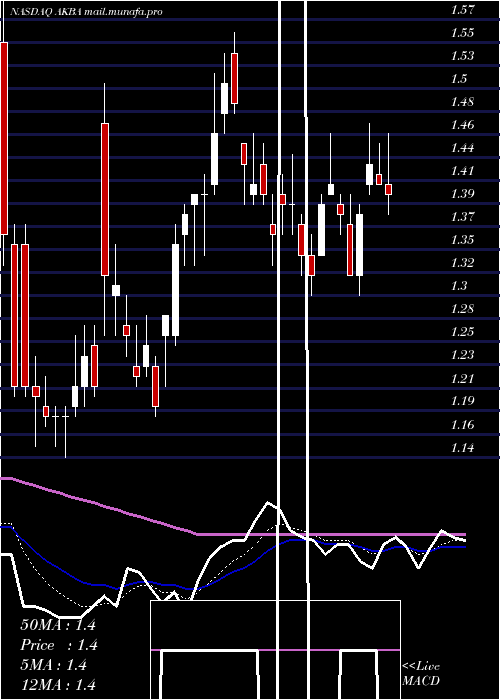Image resolution: width=500 pixels, height=700 pixels.
Task: Click the 1.57 price axis label
Action: click(462, 10)
